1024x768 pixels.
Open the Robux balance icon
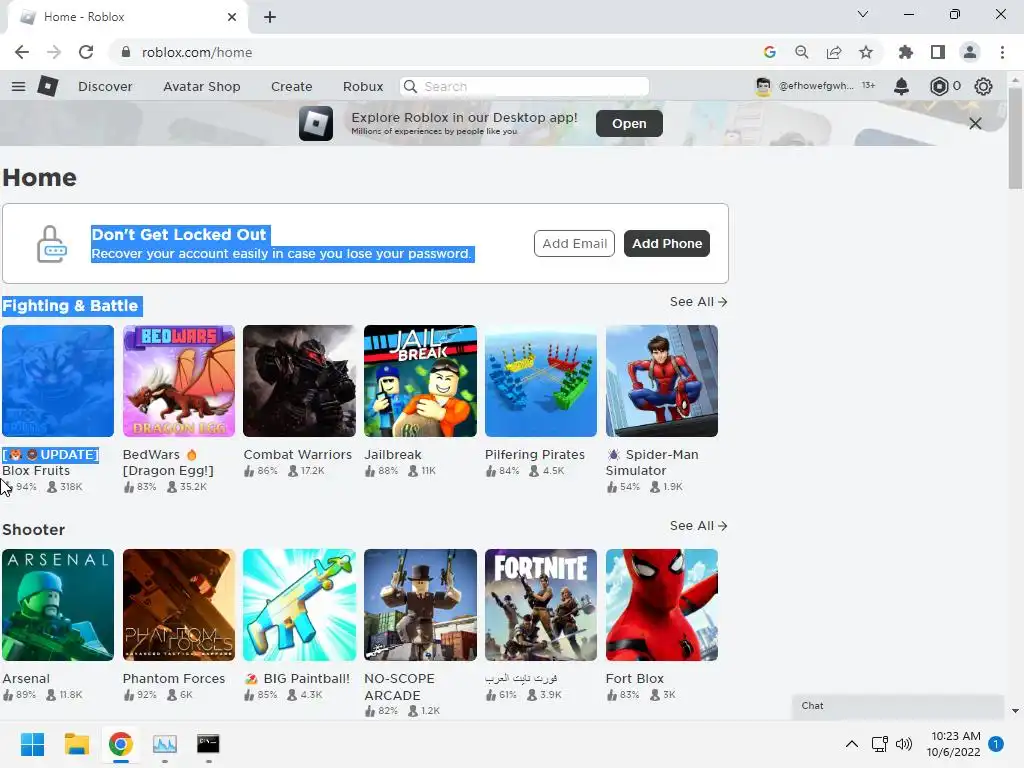(939, 86)
